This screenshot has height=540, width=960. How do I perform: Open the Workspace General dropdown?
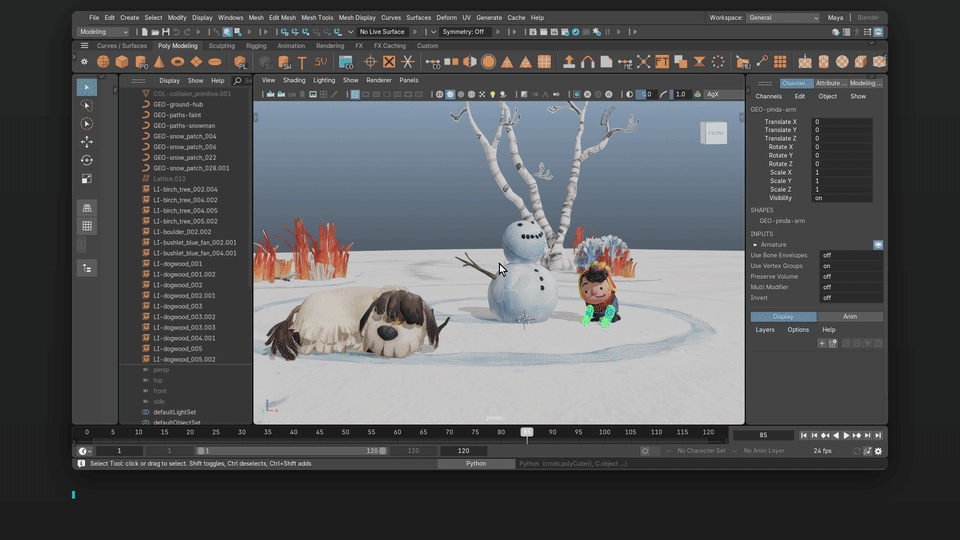click(783, 18)
